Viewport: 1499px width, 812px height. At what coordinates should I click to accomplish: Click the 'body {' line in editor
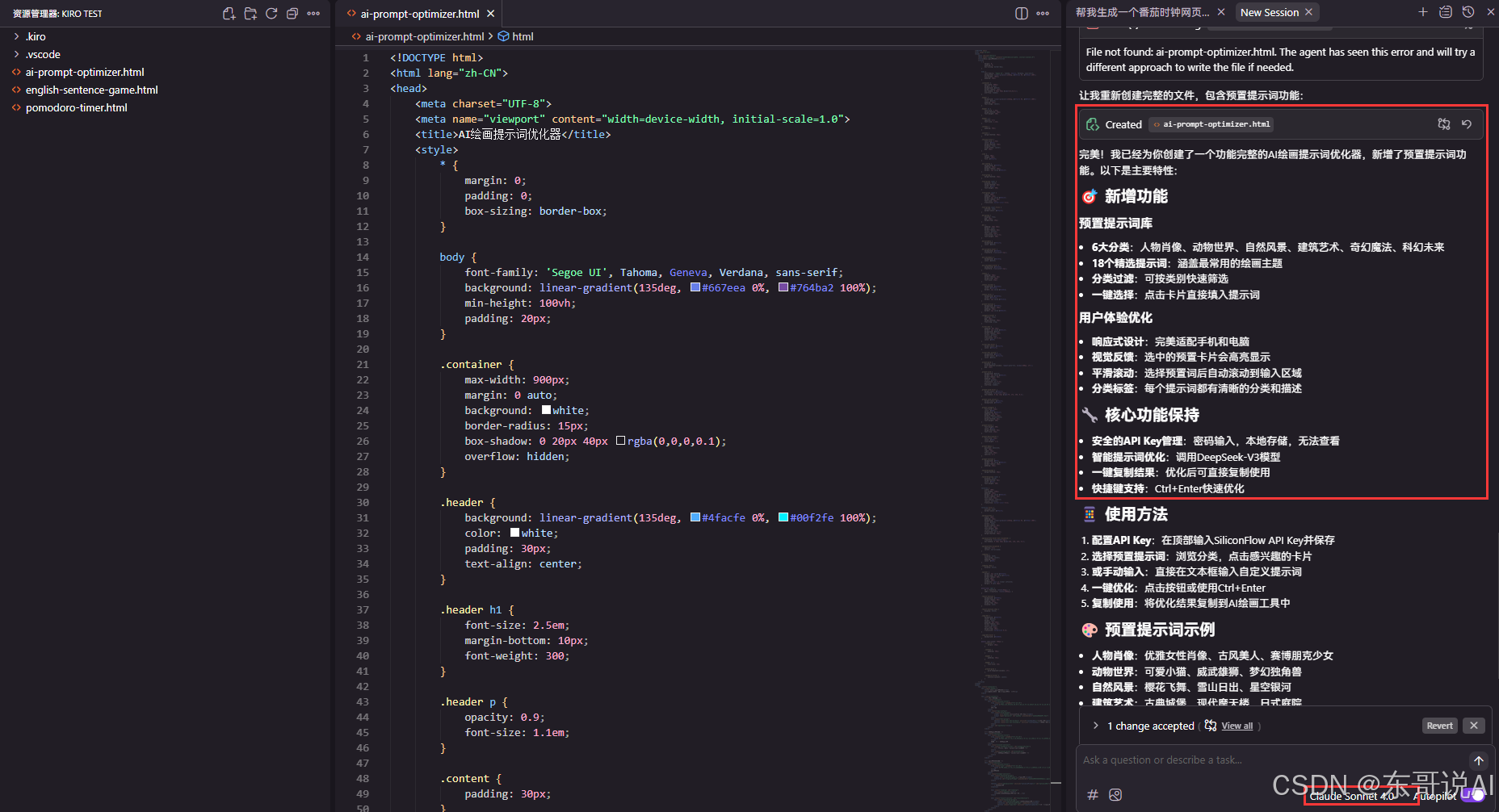pos(458,257)
